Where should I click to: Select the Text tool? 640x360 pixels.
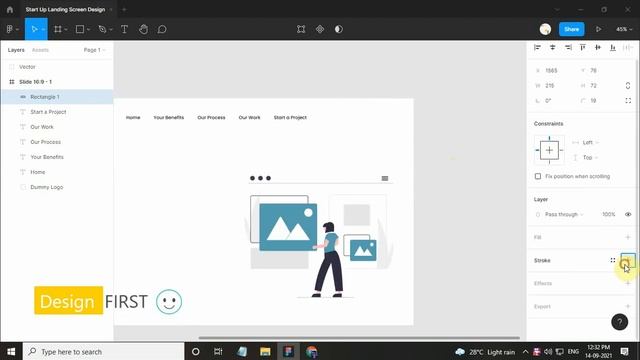[124, 29]
